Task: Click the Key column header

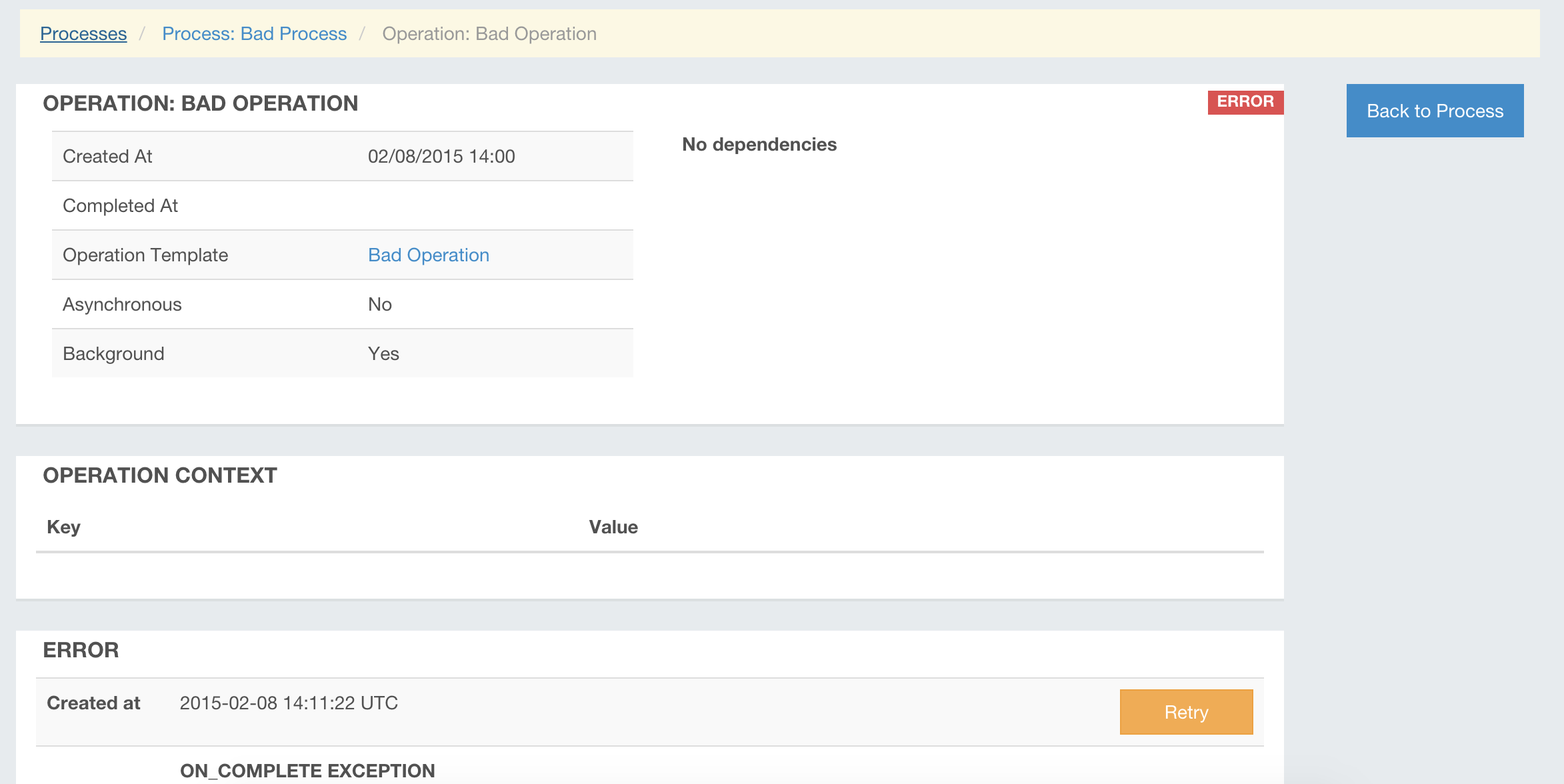Action: [63, 527]
